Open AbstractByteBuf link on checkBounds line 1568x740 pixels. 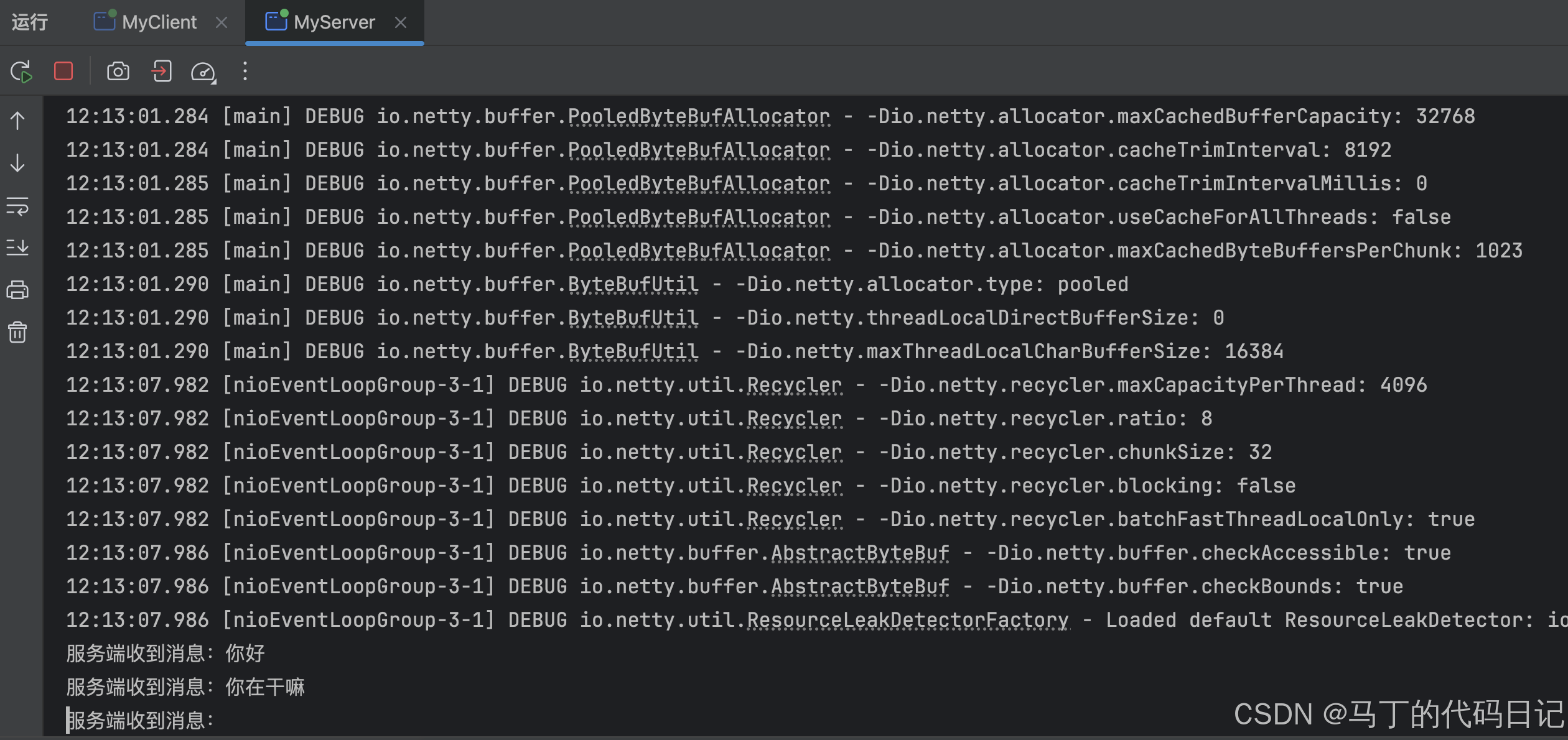coord(861,586)
